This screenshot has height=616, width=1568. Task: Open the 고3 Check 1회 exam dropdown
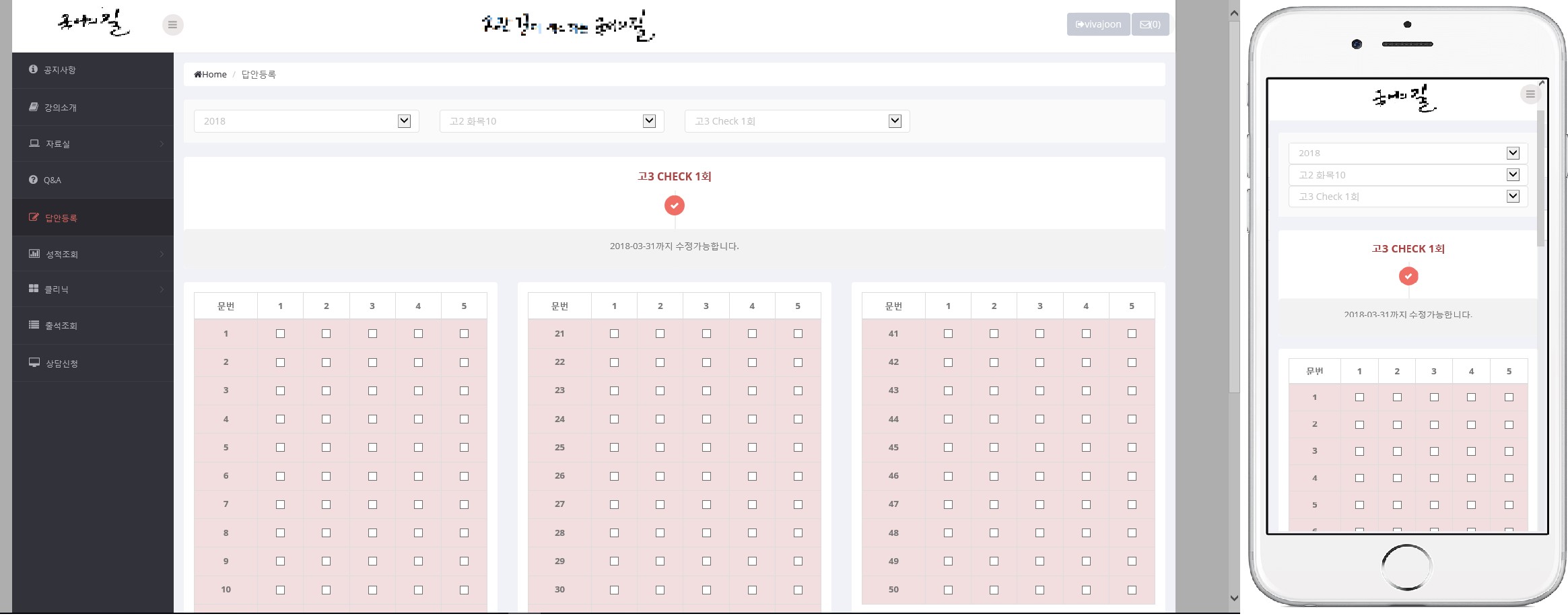pyautogui.click(x=796, y=121)
